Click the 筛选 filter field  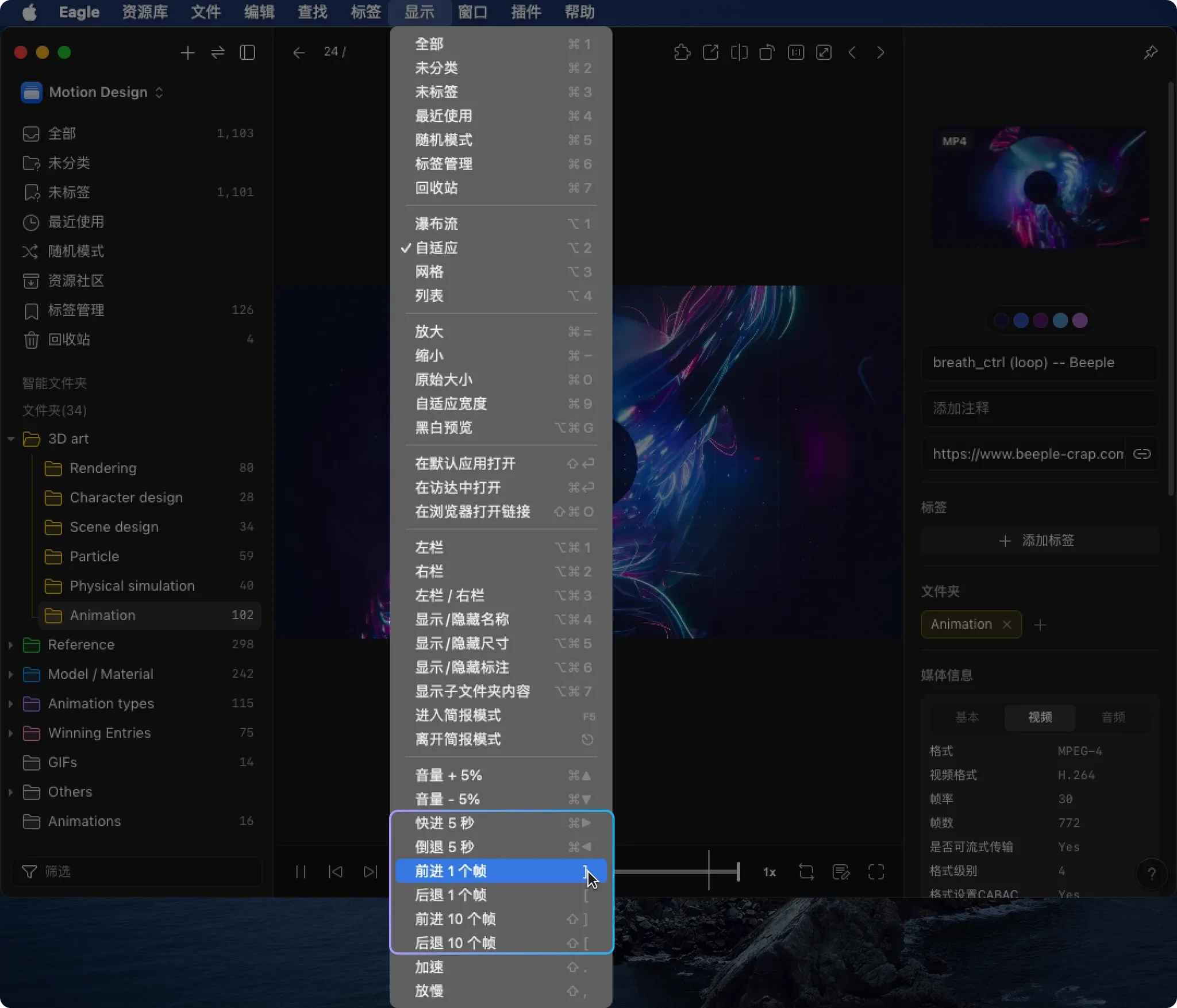coord(137,872)
